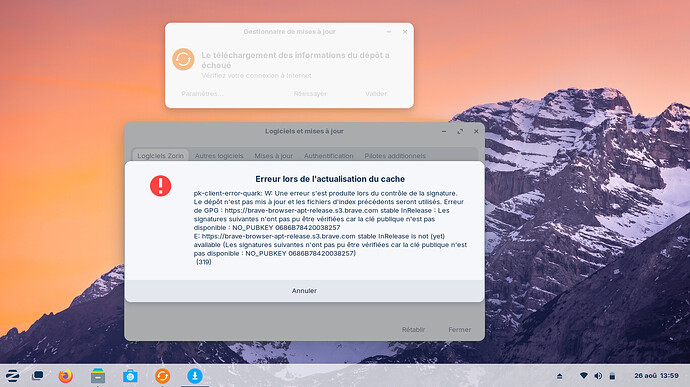Open the Zorin start menu
The width and height of the screenshot is (690, 387).
12,376
